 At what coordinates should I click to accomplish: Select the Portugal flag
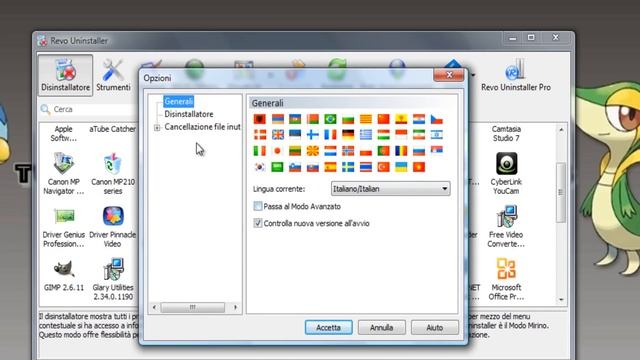point(383,151)
